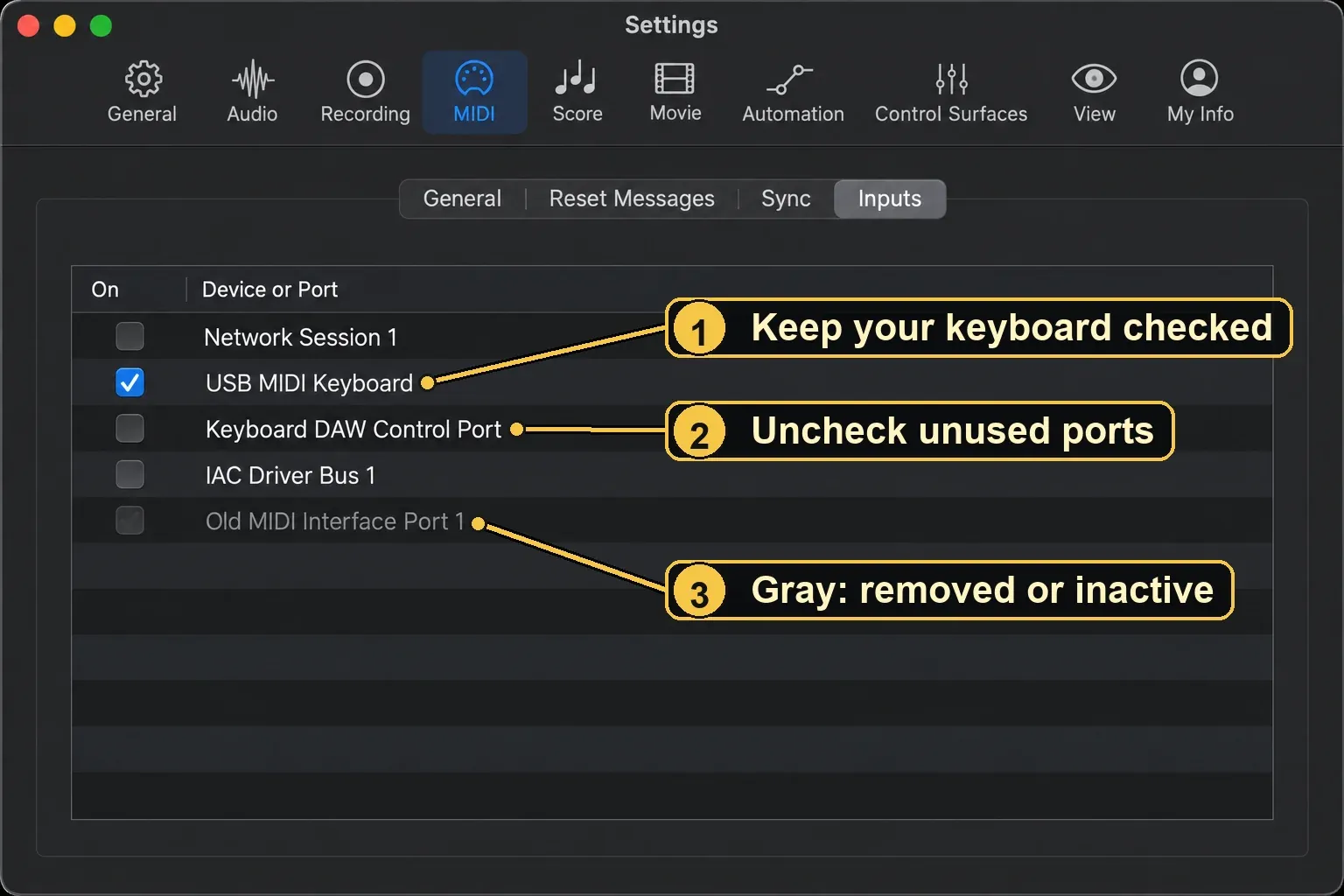Toggle Old MIDI Interface Port 1 checkbox

coord(130,521)
